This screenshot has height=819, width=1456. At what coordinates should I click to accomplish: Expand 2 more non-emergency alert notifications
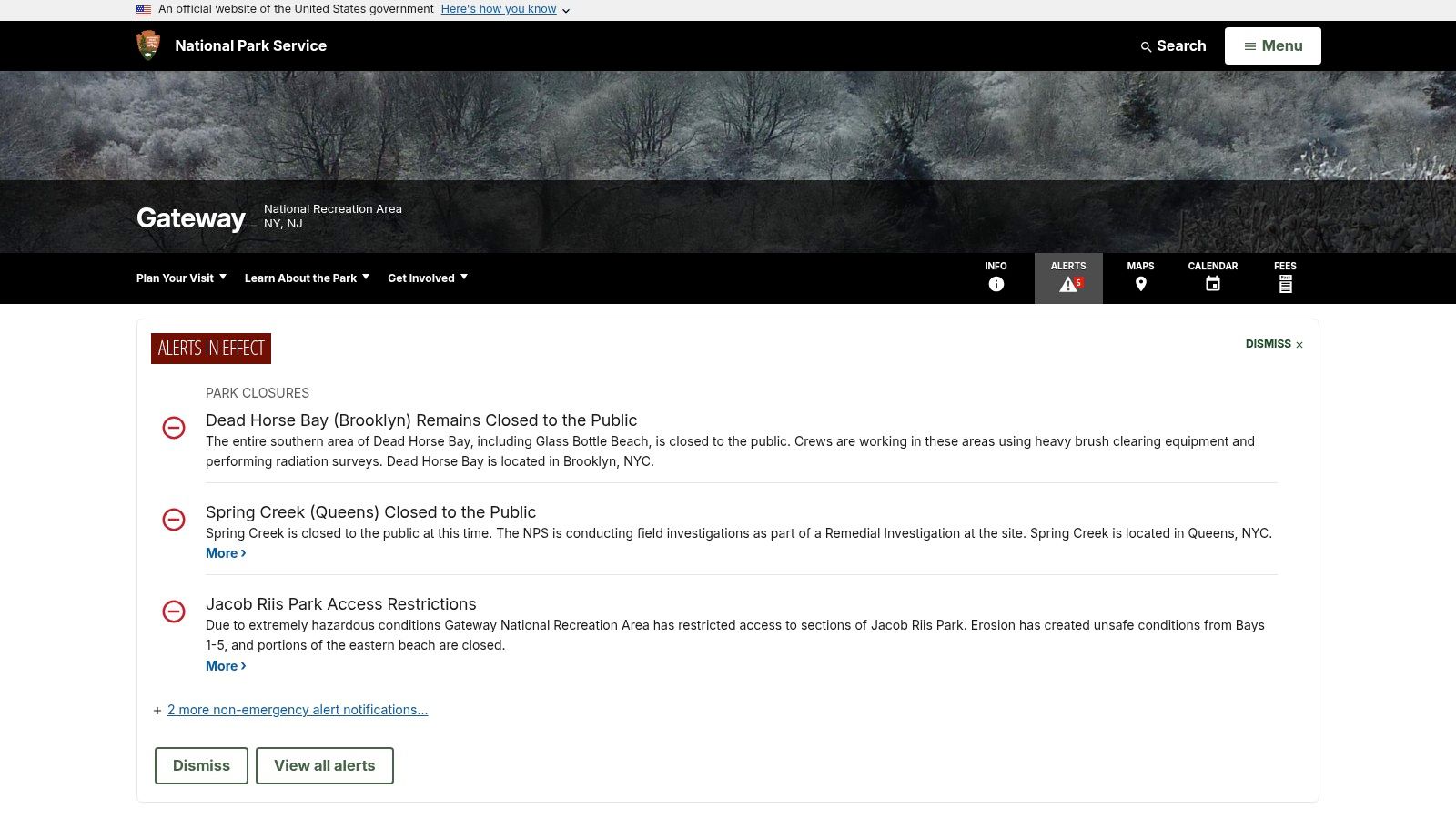(297, 710)
